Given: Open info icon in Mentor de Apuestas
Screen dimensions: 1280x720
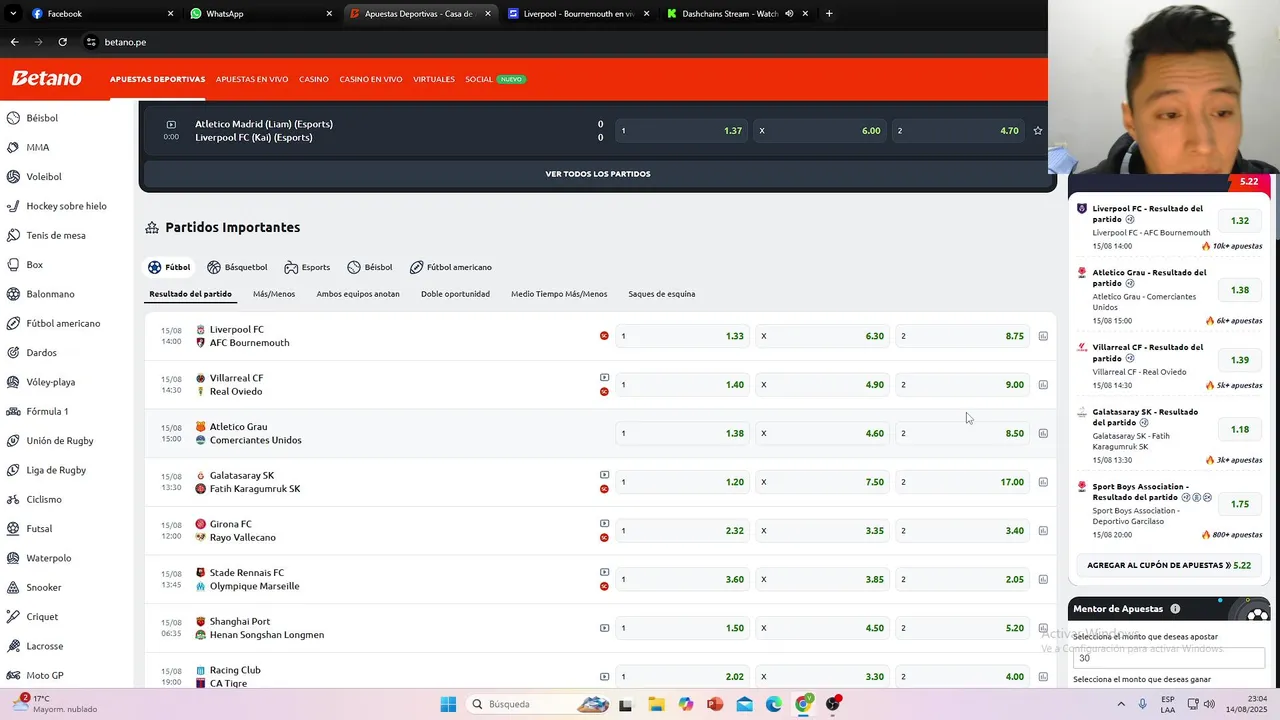Looking at the screenshot, I should [1175, 609].
